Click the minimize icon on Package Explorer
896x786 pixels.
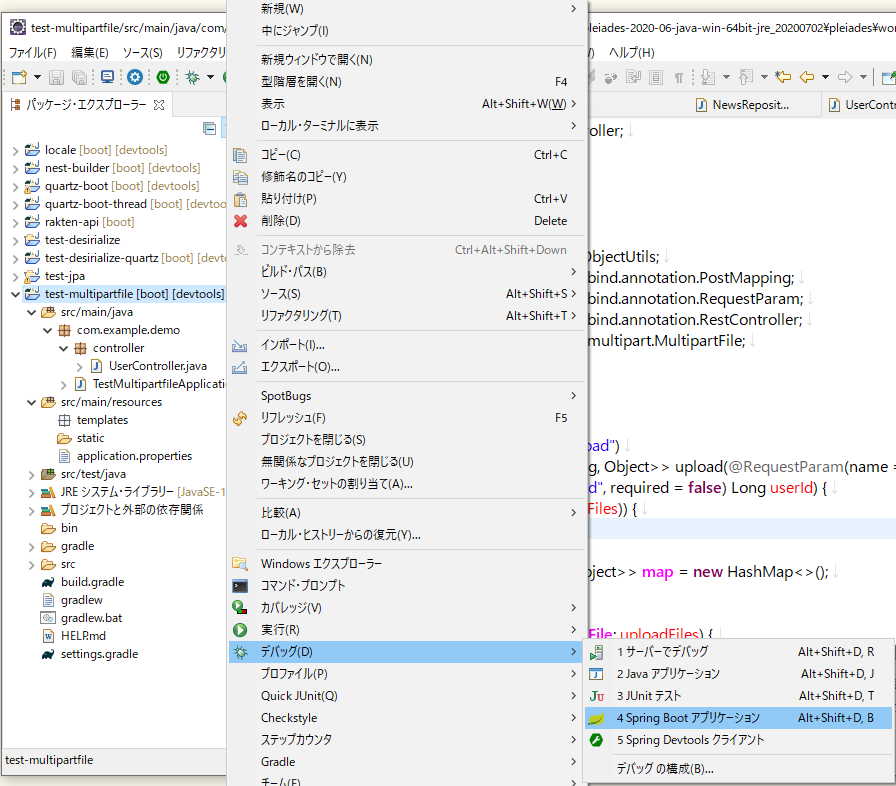pos(210,127)
